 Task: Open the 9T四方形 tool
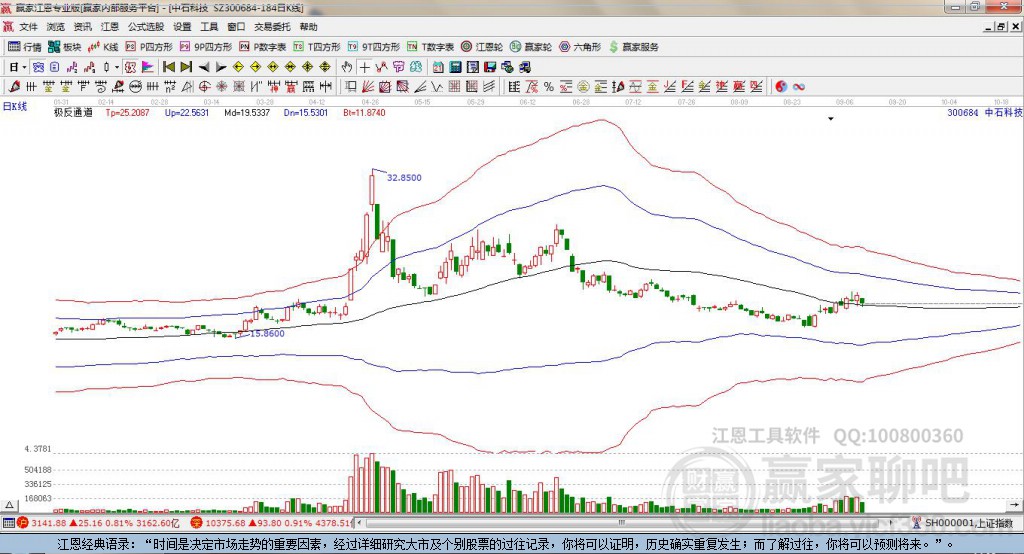pyautogui.click(x=374, y=47)
